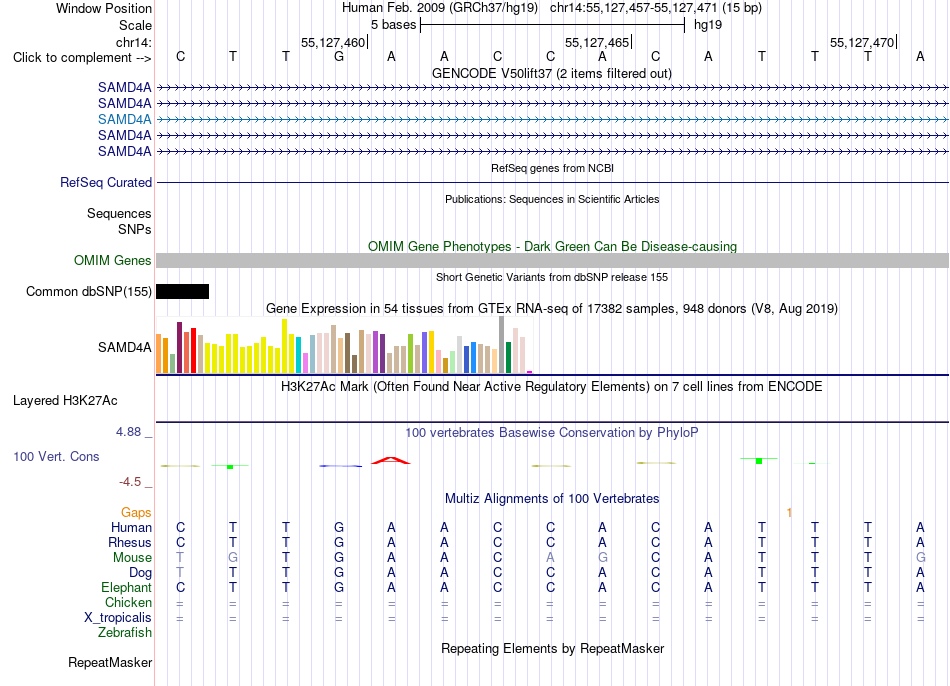Click the PhyloP upper bound value 4.88

(128, 431)
